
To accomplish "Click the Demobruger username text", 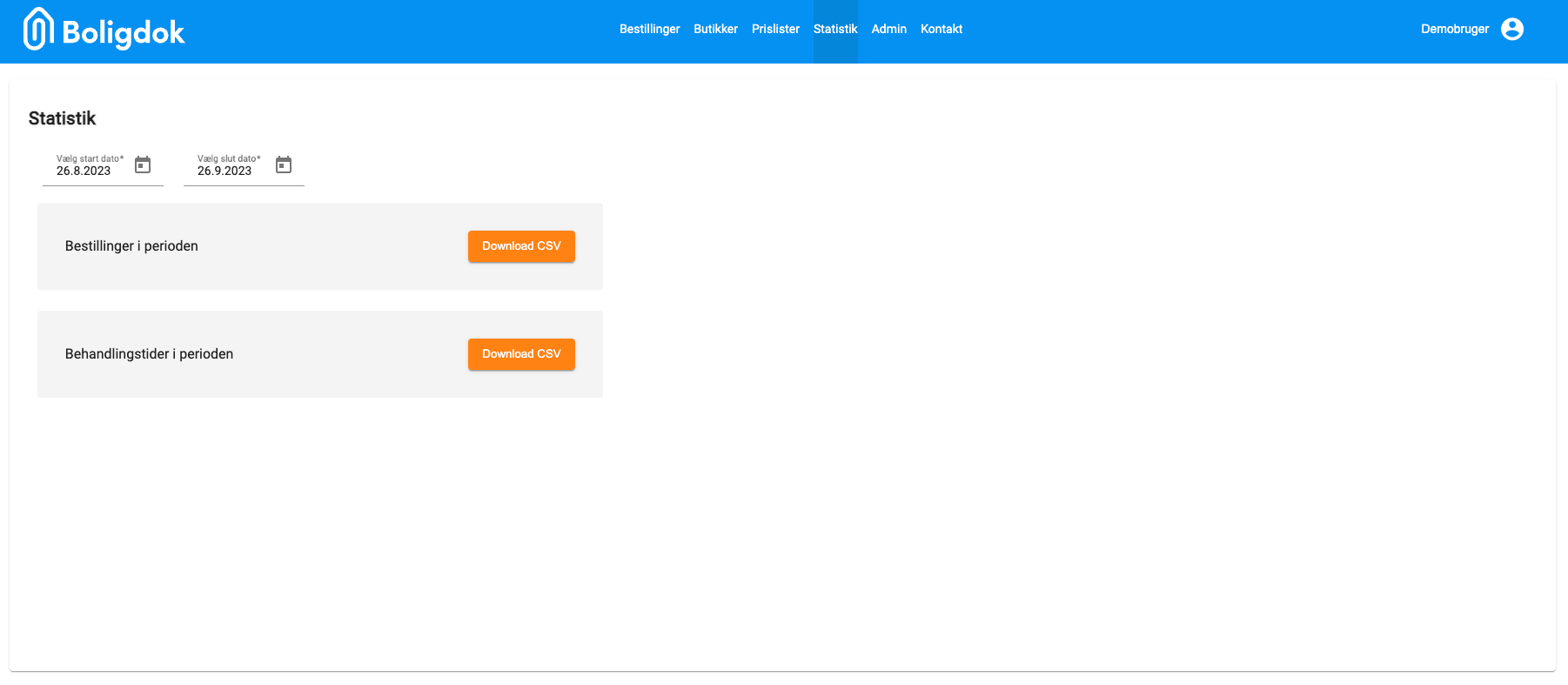I will tap(1455, 30).
